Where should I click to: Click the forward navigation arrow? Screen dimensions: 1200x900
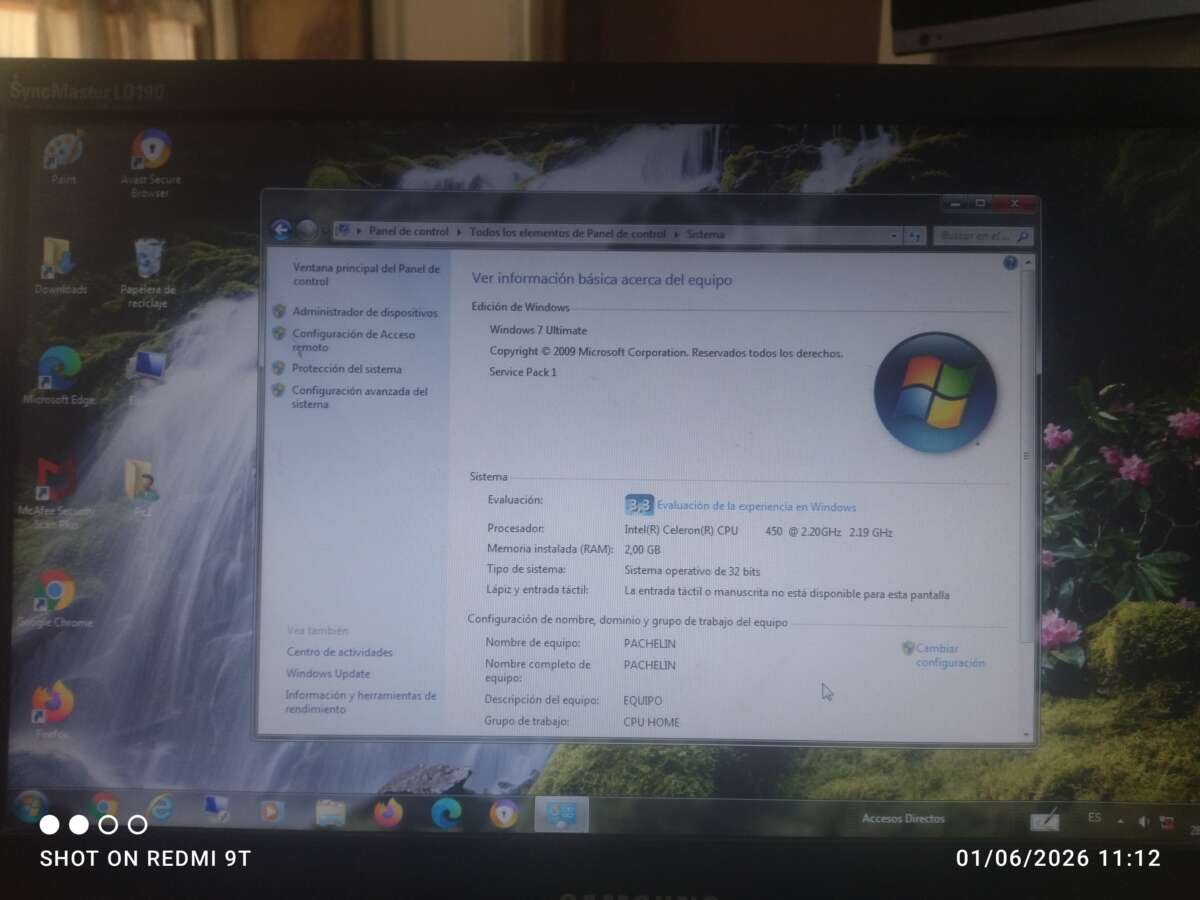coord(307,231)
